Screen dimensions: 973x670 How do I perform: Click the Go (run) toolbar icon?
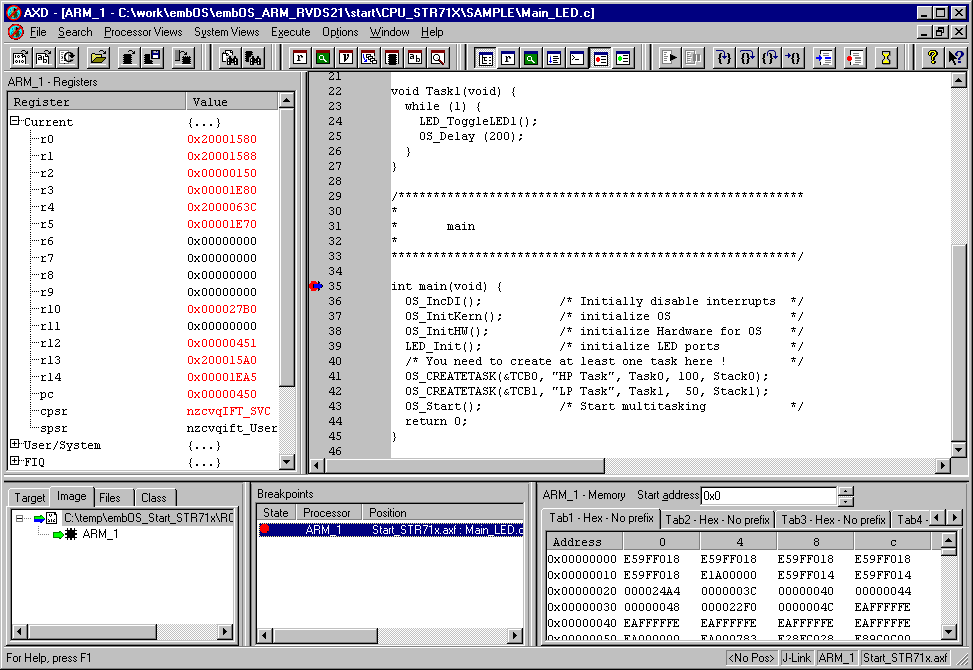(x=670, y=58)
